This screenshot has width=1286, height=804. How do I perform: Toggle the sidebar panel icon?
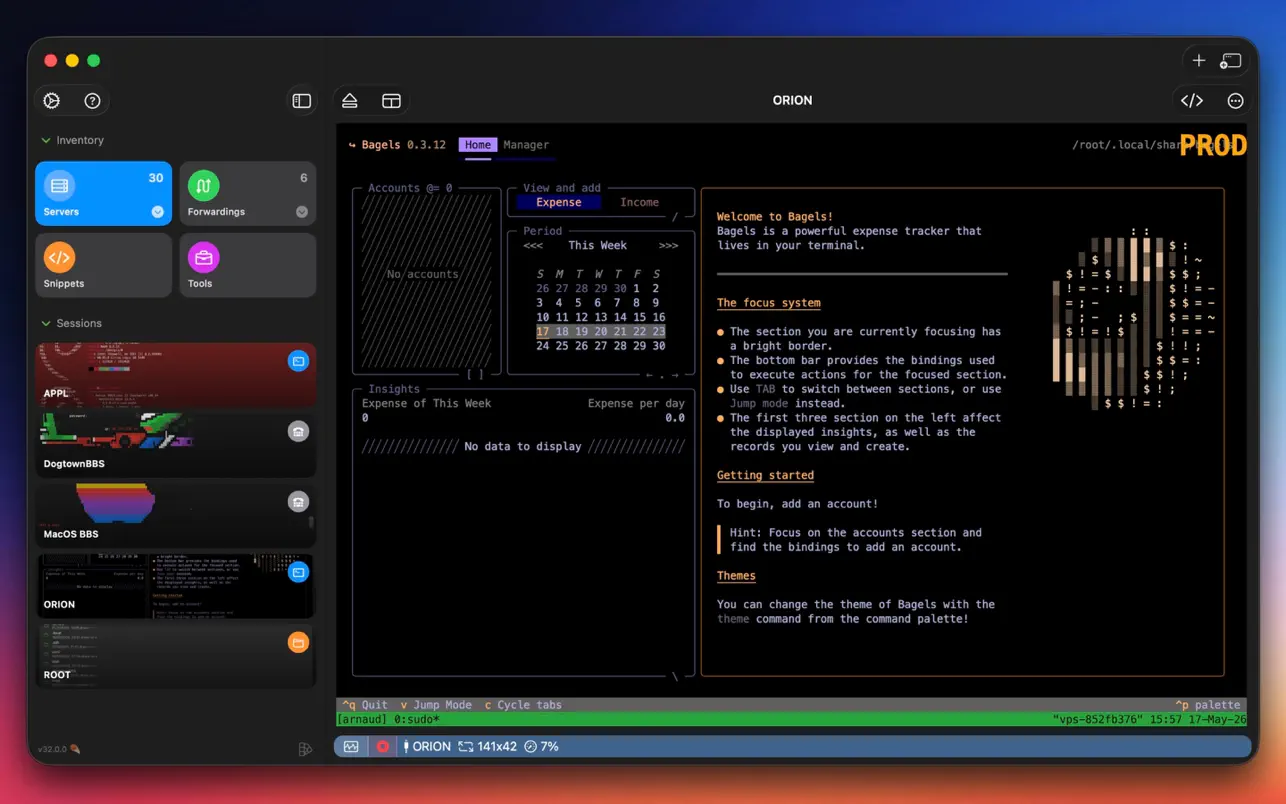pos(301,100)
